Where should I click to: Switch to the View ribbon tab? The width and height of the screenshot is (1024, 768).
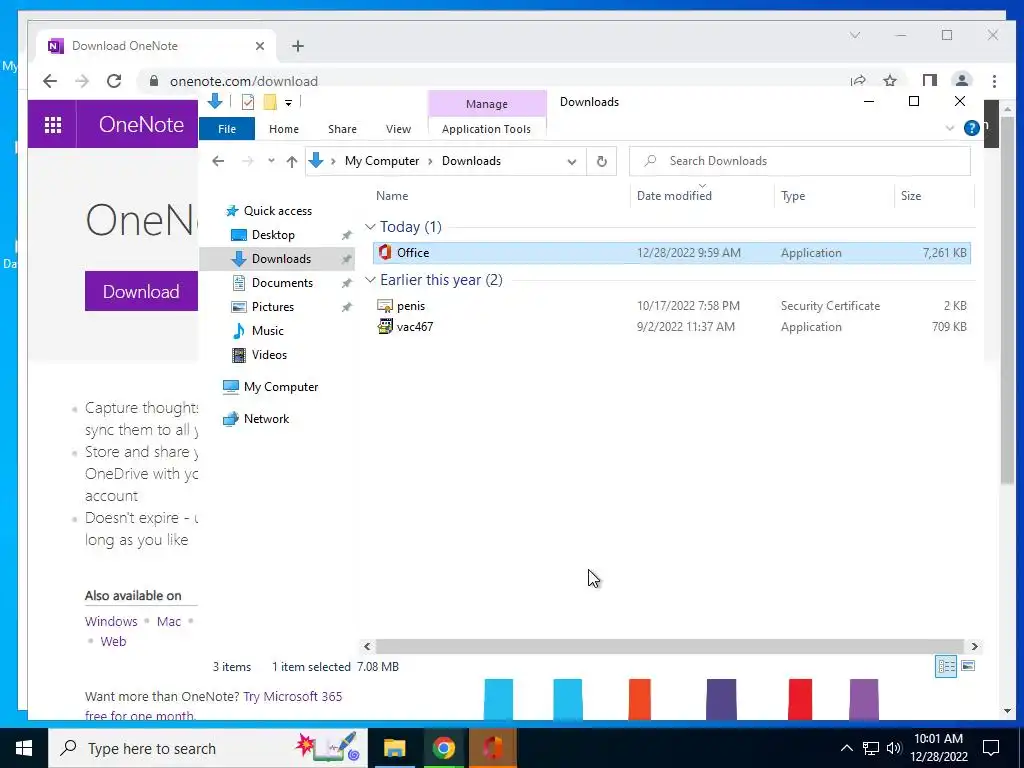point(398,129)
